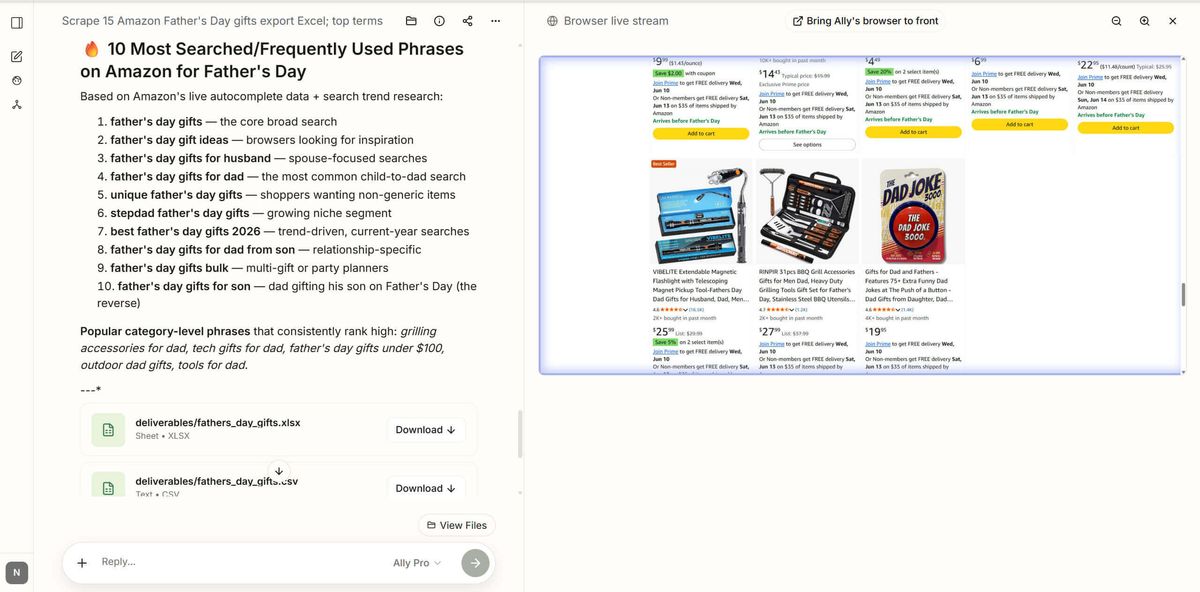The width and height of the screenshot is (1200, 592).
Task: Click the chat title Scrape 15 Amazon Father's Day
Action: click(x=222, y=21)
